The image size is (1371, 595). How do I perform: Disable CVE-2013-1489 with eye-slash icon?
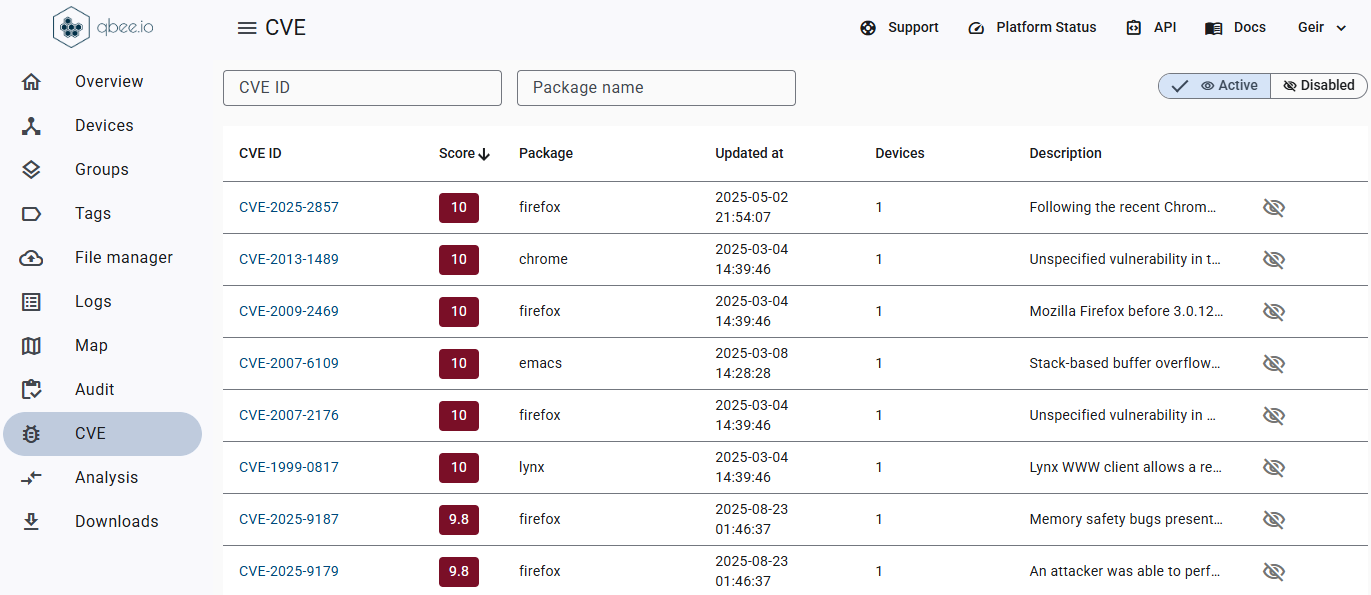coord(1273,260)
